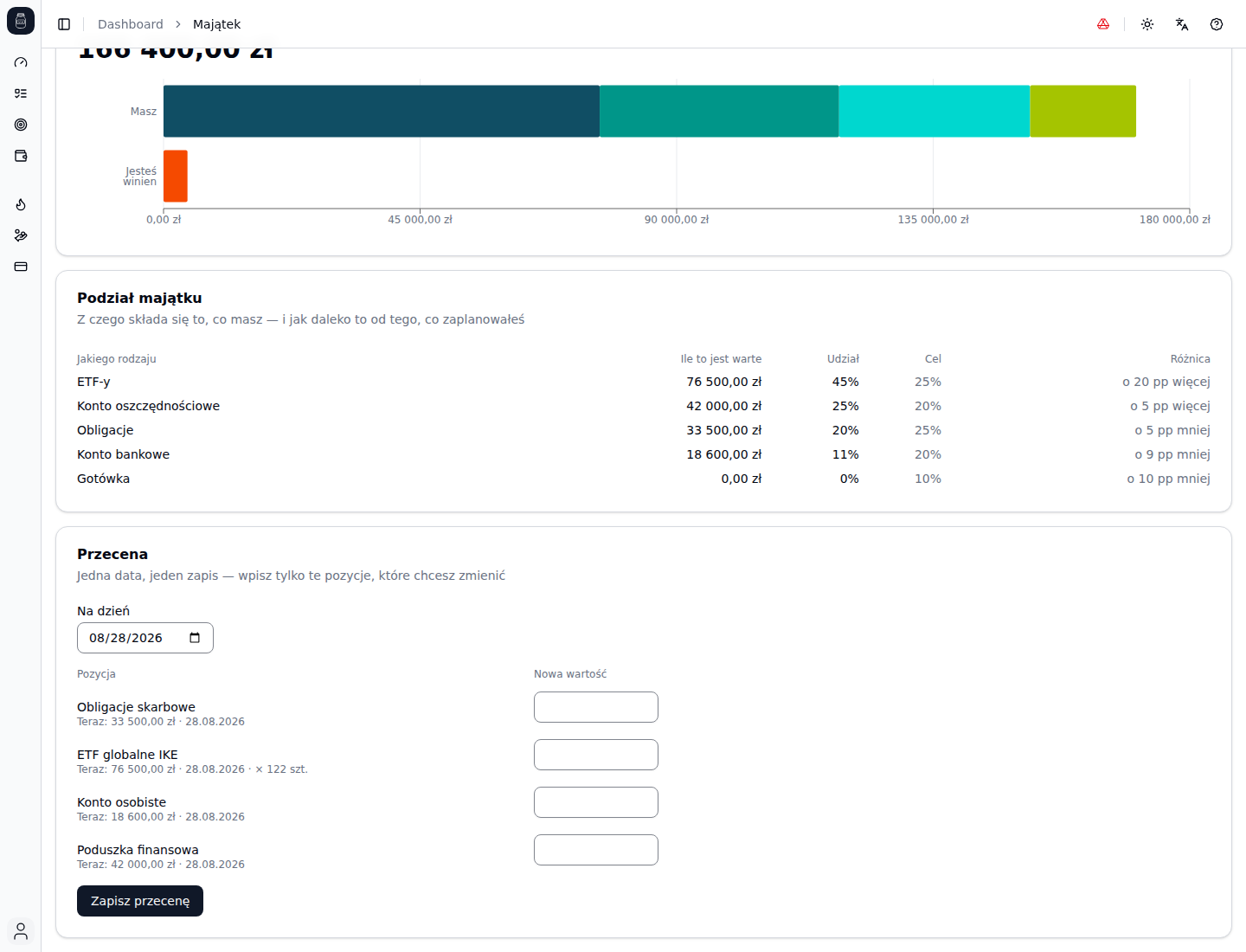
Task: Click the Na dzień date field
Action: pyautogui.click(x=145, y=638)
